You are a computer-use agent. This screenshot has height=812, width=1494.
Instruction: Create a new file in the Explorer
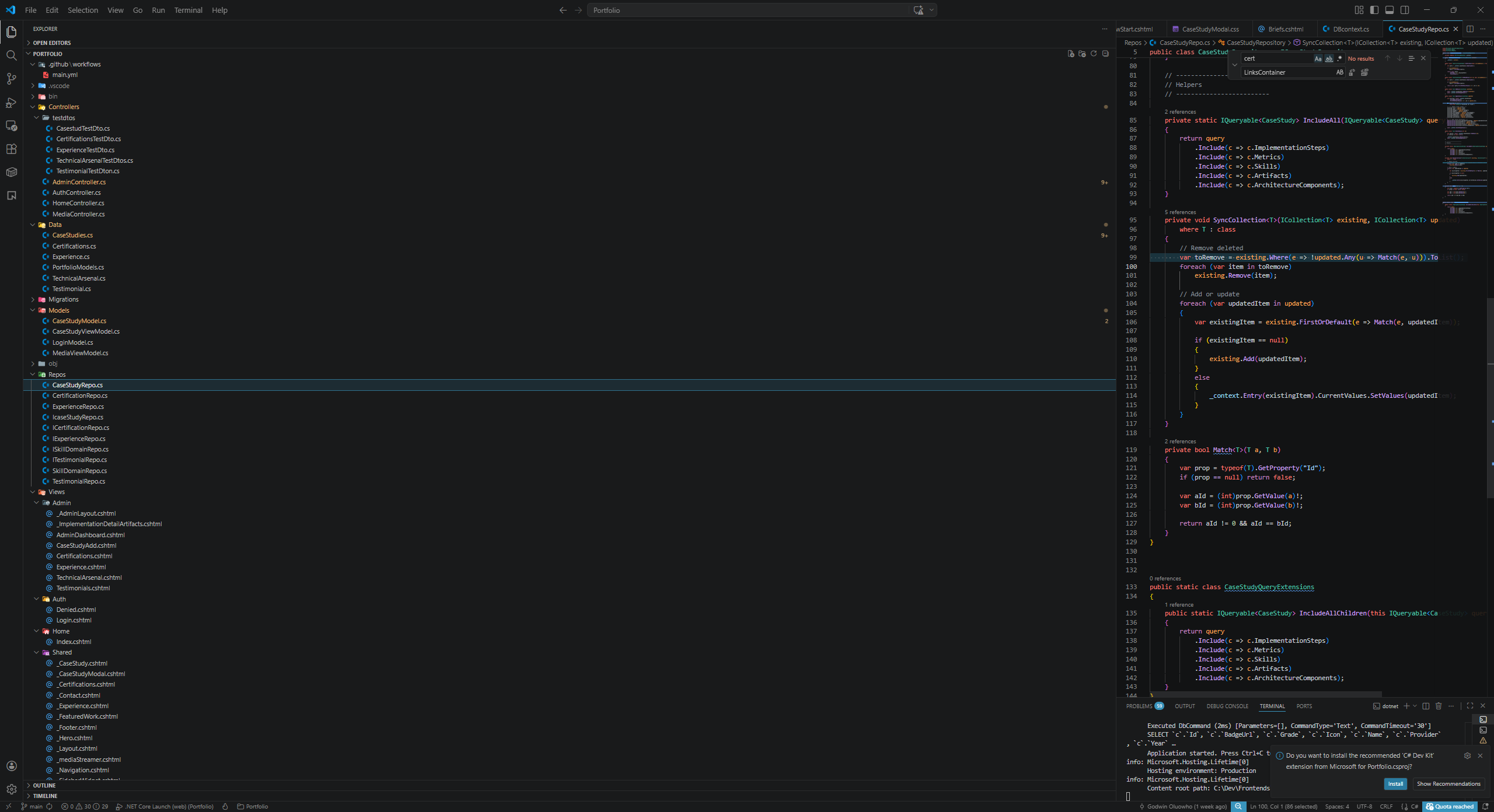pos(1070,54)
